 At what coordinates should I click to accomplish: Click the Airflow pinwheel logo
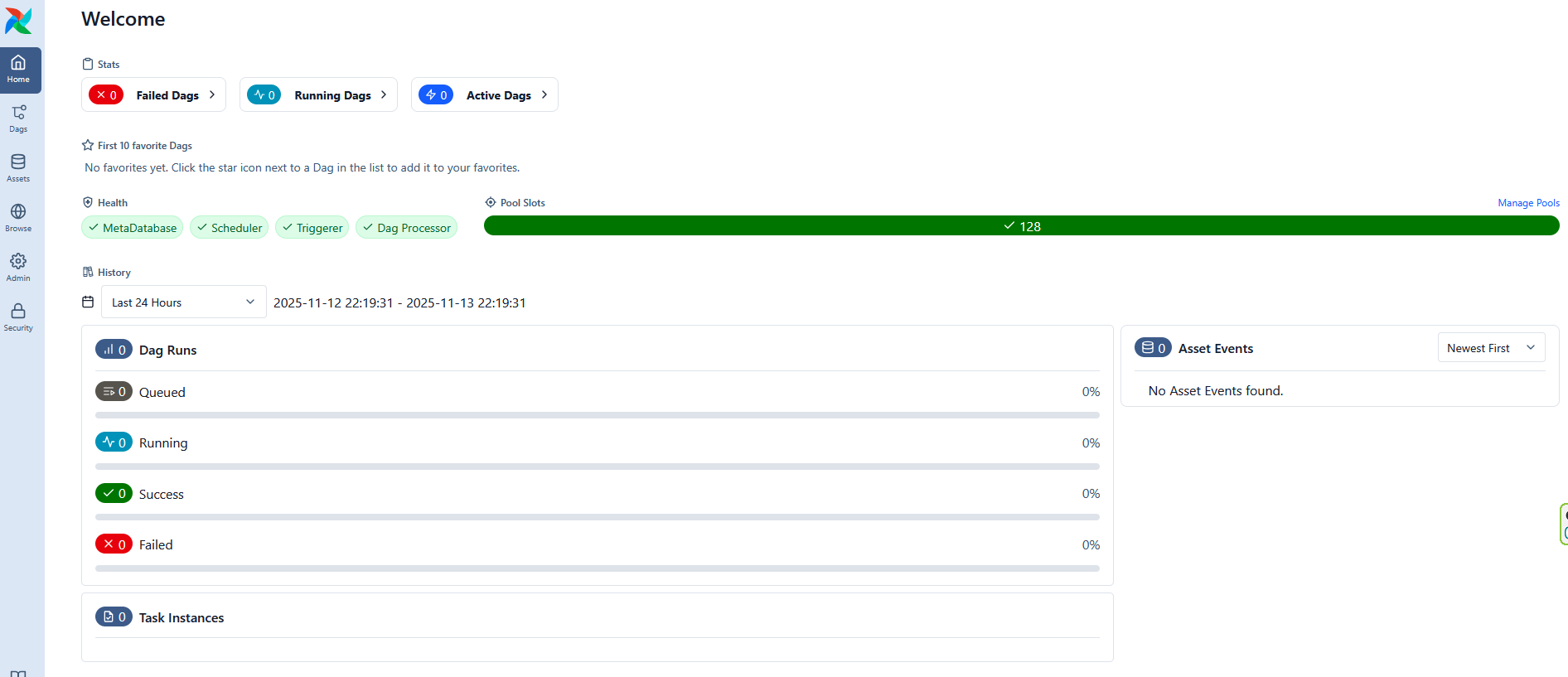18,21
